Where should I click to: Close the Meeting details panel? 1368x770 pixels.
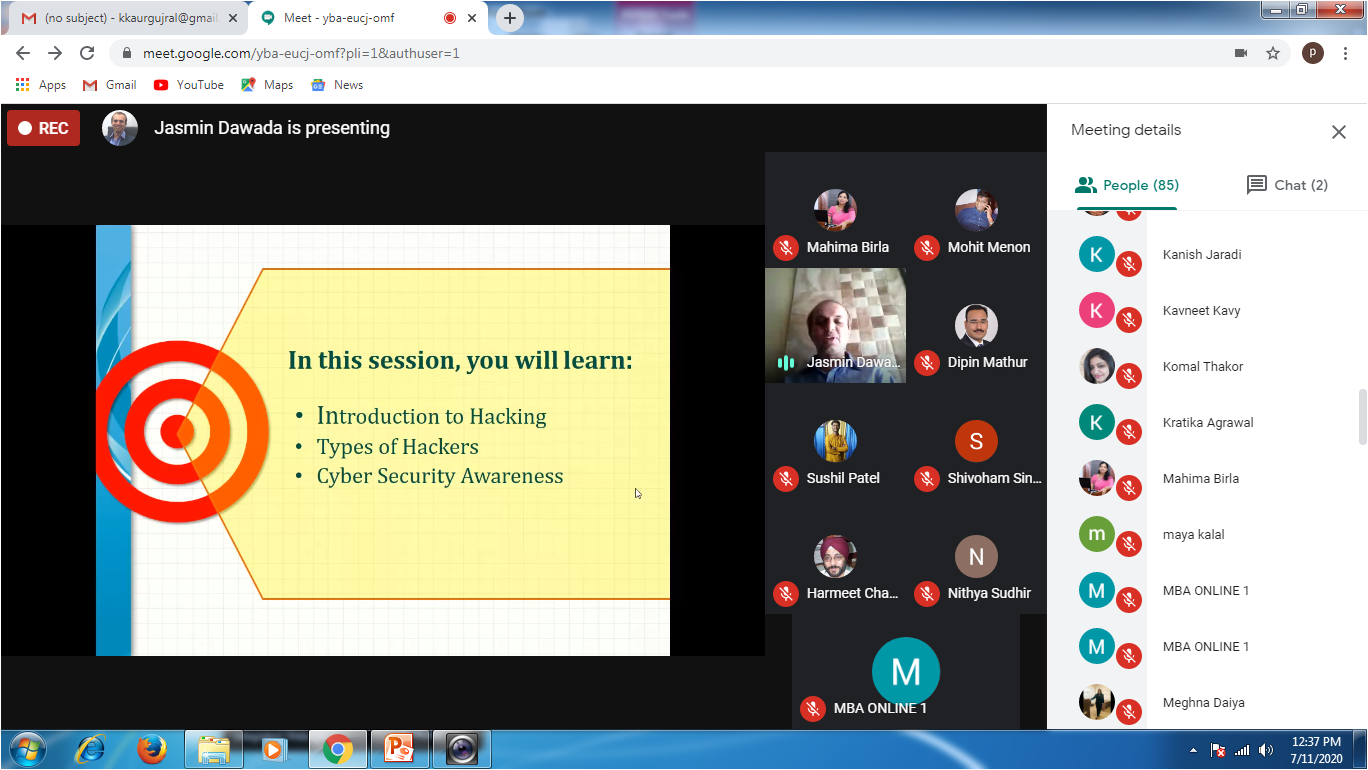pyautogui.click(x=1338, y=132)
